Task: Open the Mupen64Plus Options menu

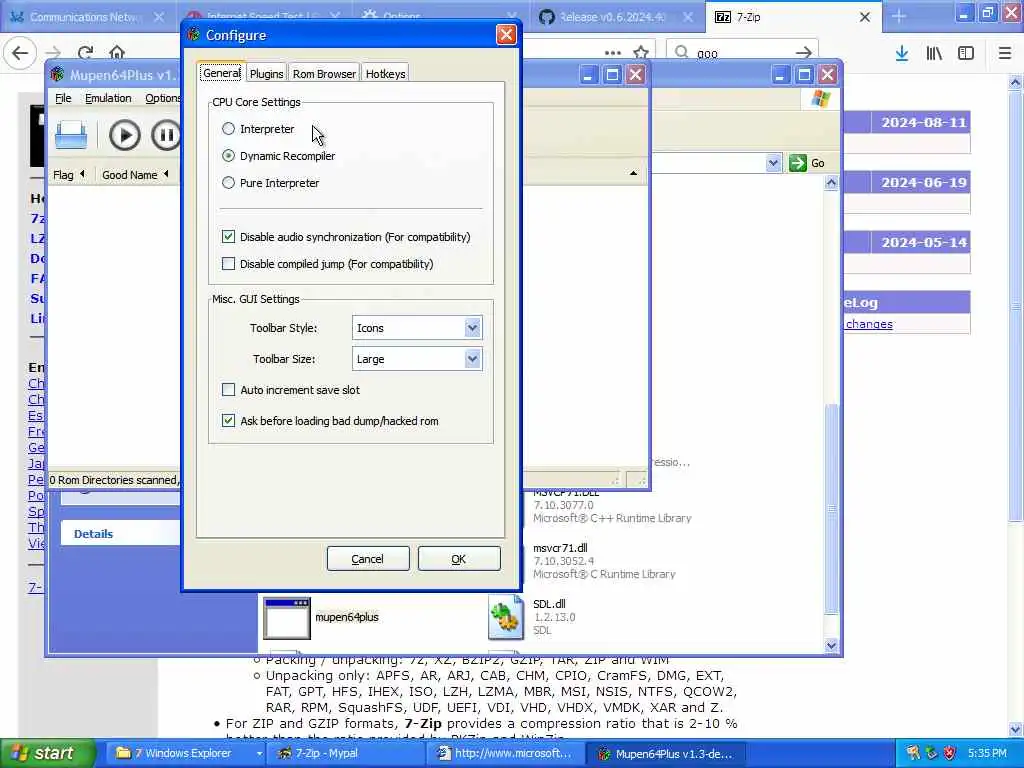Action: pos(162,98)
